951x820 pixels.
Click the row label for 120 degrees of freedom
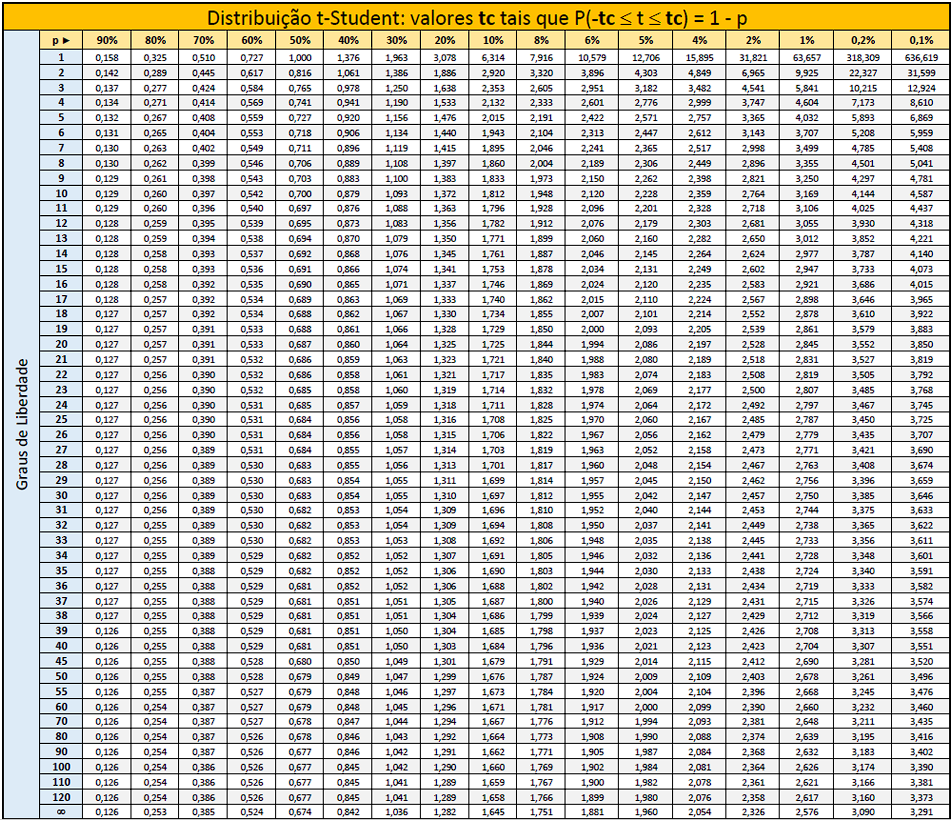click(x=61, y=797)
